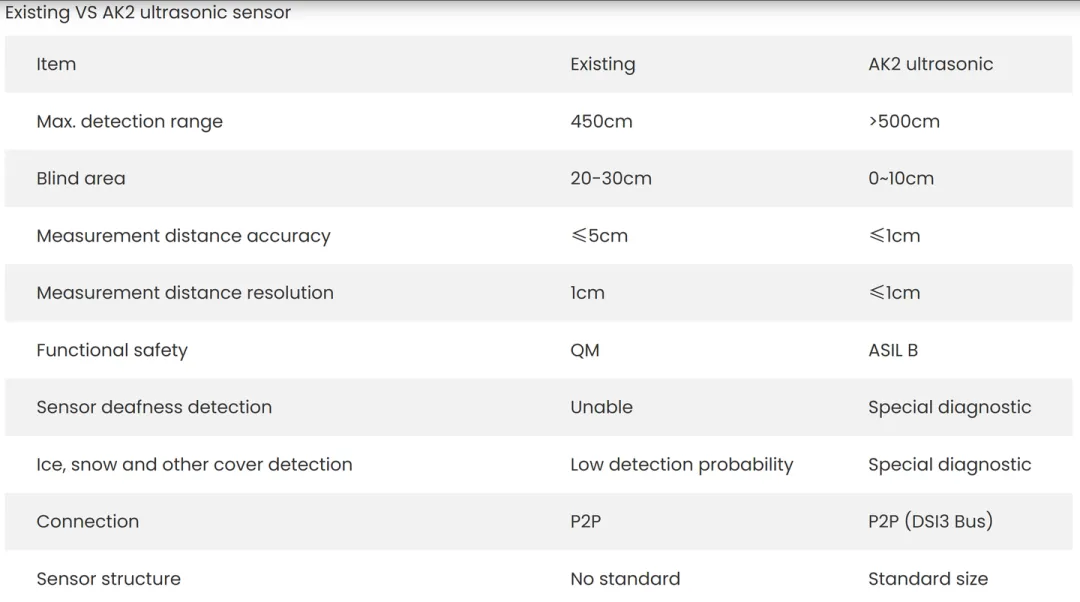Select the 'Item' column header
Viewport: 1080px width, 602px height.
click(x=56, y=64)
